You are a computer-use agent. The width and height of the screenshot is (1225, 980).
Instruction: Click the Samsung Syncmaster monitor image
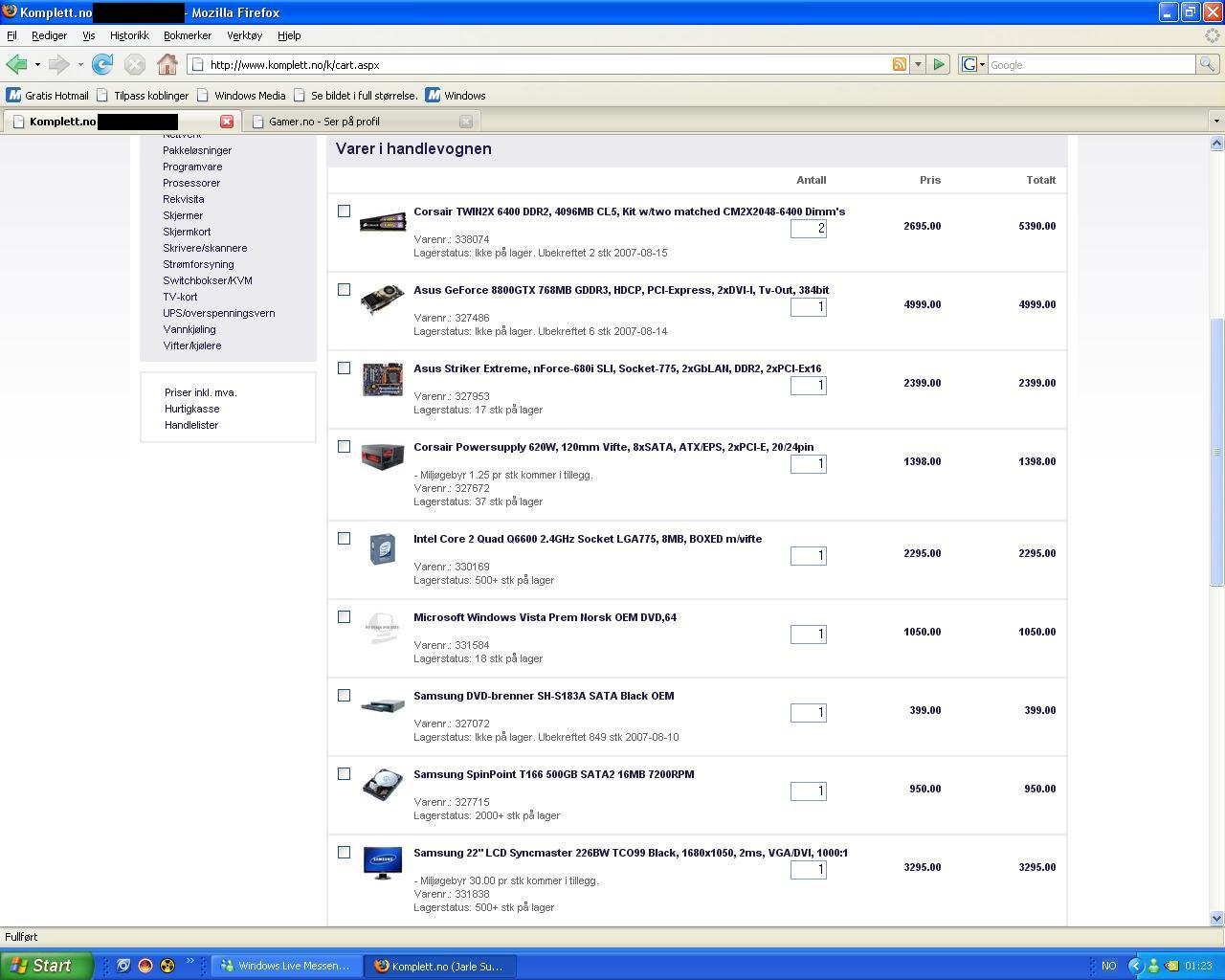click(x=383, y=862)
